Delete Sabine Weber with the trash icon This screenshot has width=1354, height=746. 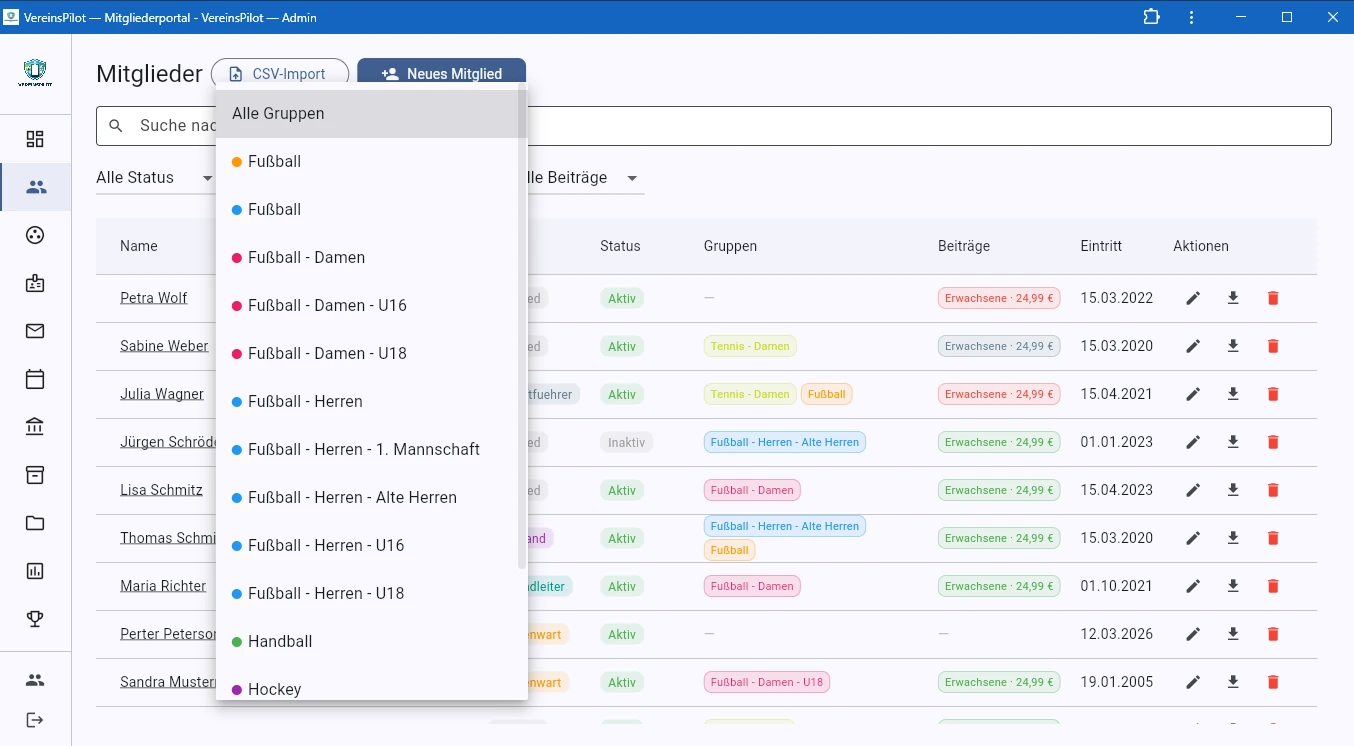1273,346
